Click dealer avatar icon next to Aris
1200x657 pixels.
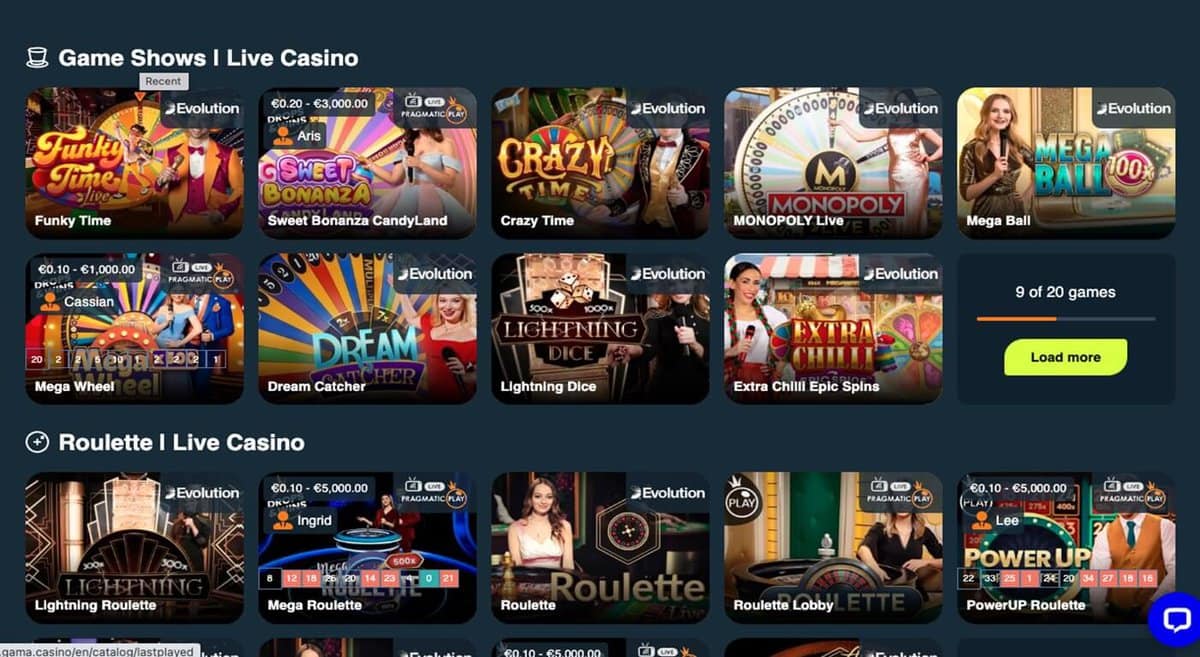pos(283,136)
